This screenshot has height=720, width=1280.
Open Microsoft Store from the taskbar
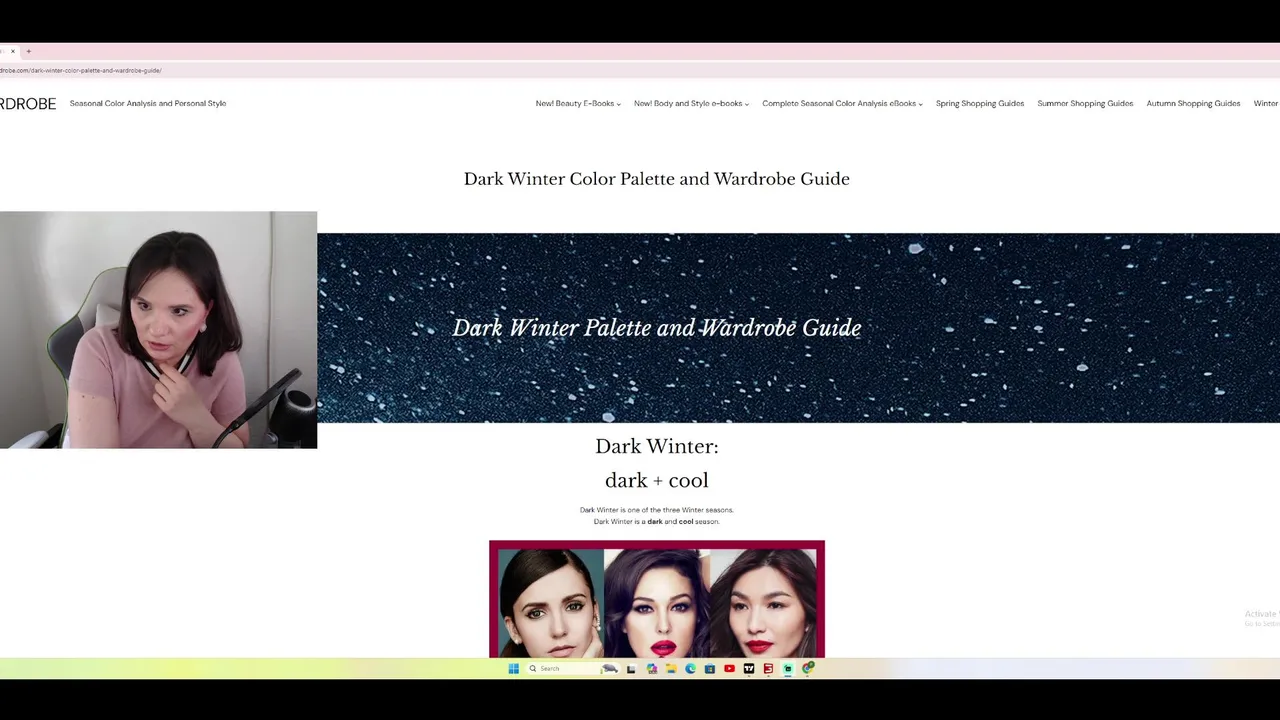point(710,668)
